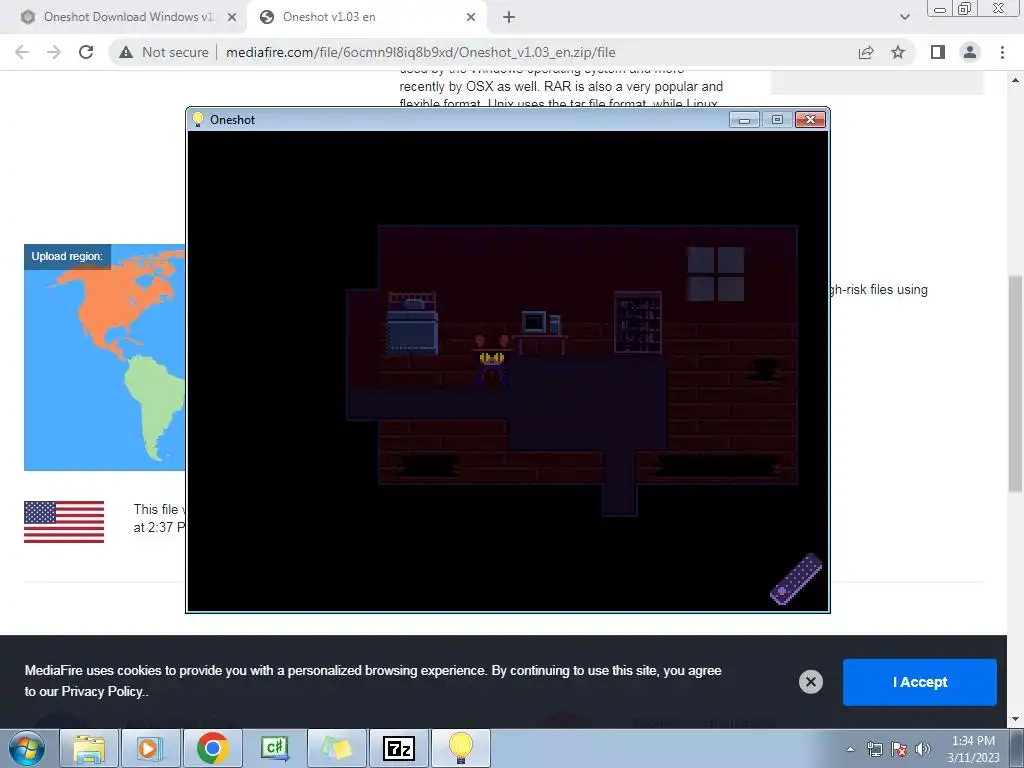Image resolution: width=1024 pixels, height=768 pixels.
Task: Close the Oneshot Download Windows tab
Action: [x=232, y=18]
